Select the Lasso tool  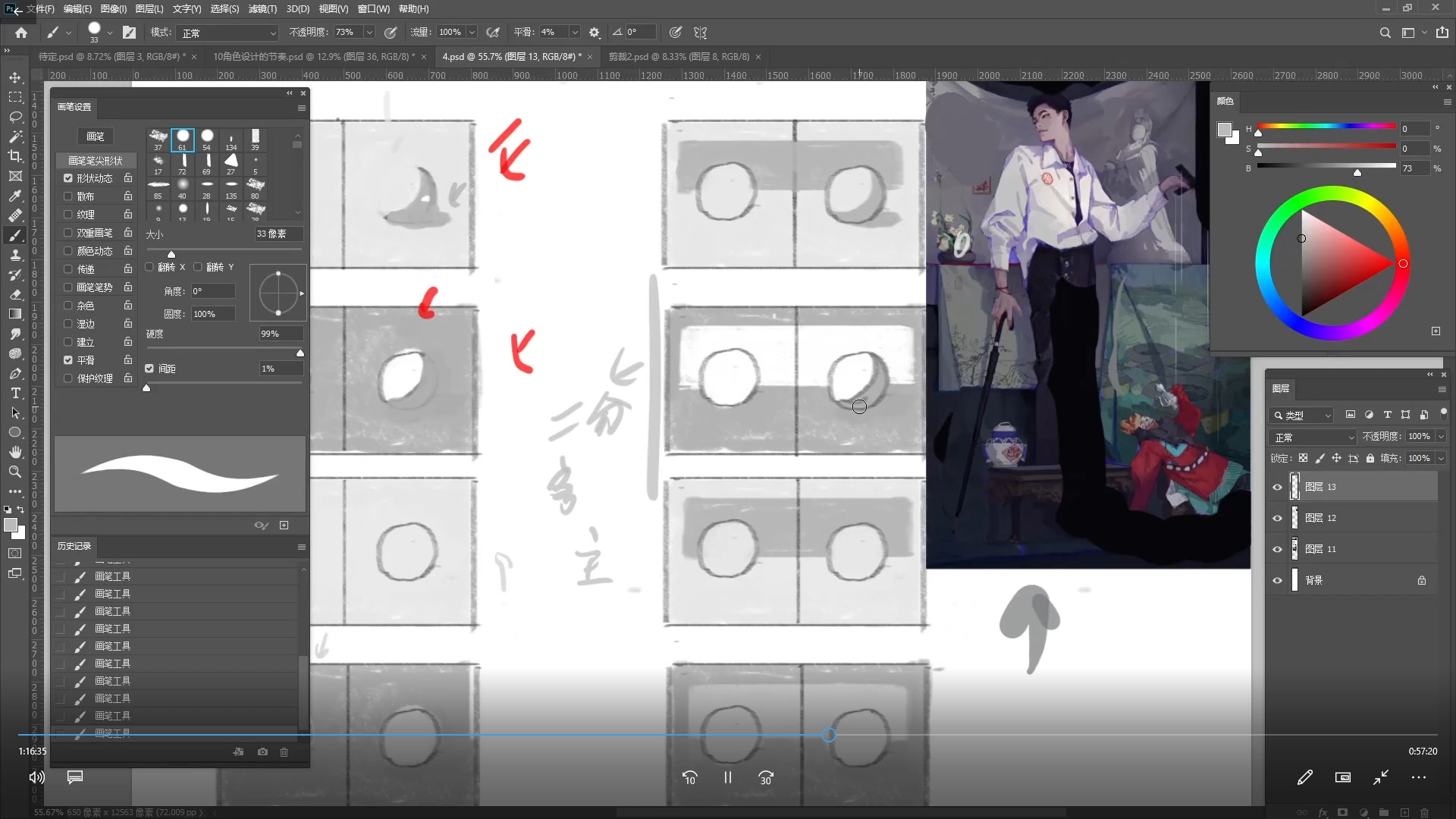[15, 117]
